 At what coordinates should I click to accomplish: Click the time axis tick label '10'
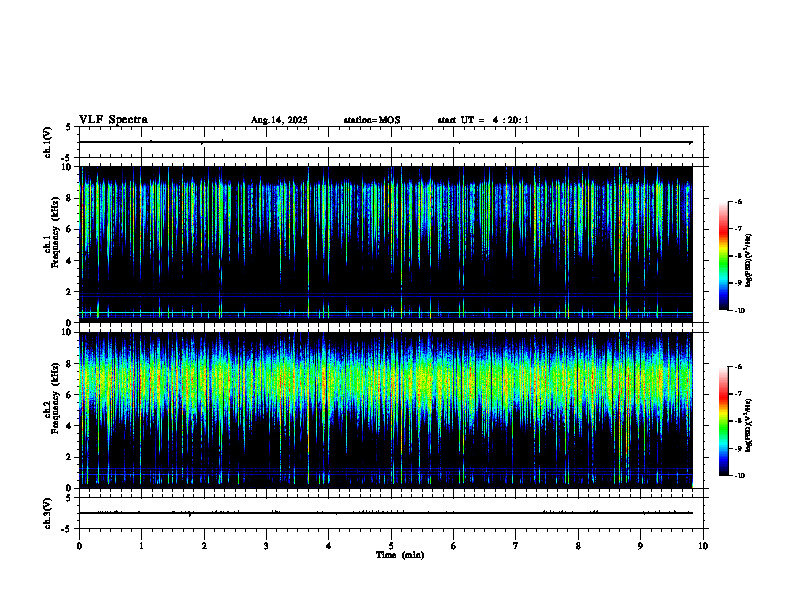pyautogui.click(x=703, y=546)
